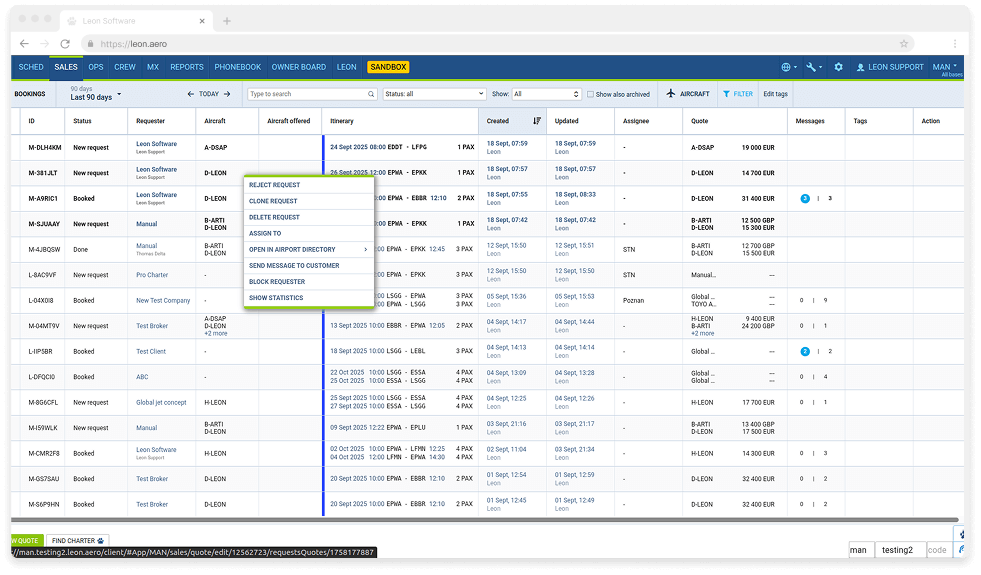Open New Test Company requester link
The width and height of the screenshot is (981, 575).
click(x=163, y=300)
